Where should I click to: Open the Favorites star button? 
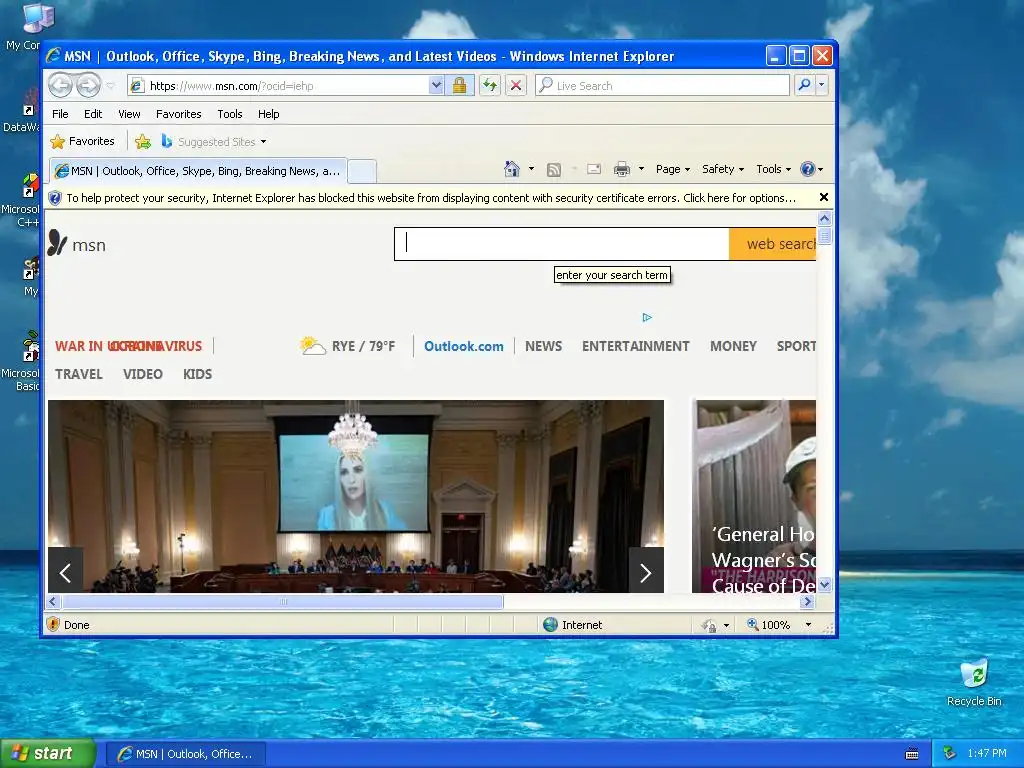click(82, 141)
